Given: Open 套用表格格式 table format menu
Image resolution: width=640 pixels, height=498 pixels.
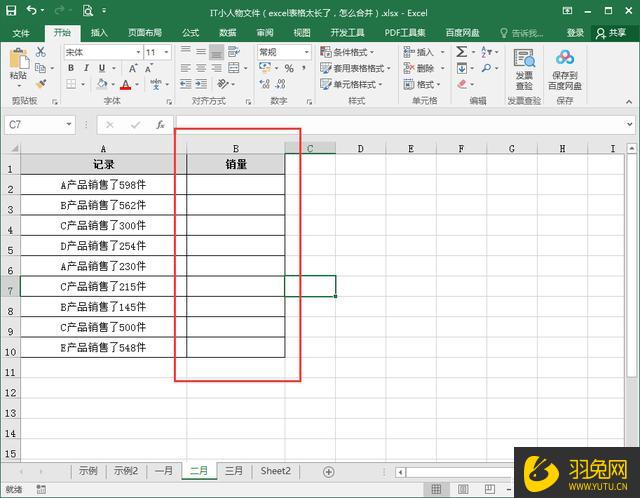Looking at the screenshot, I should pos(355,68).
